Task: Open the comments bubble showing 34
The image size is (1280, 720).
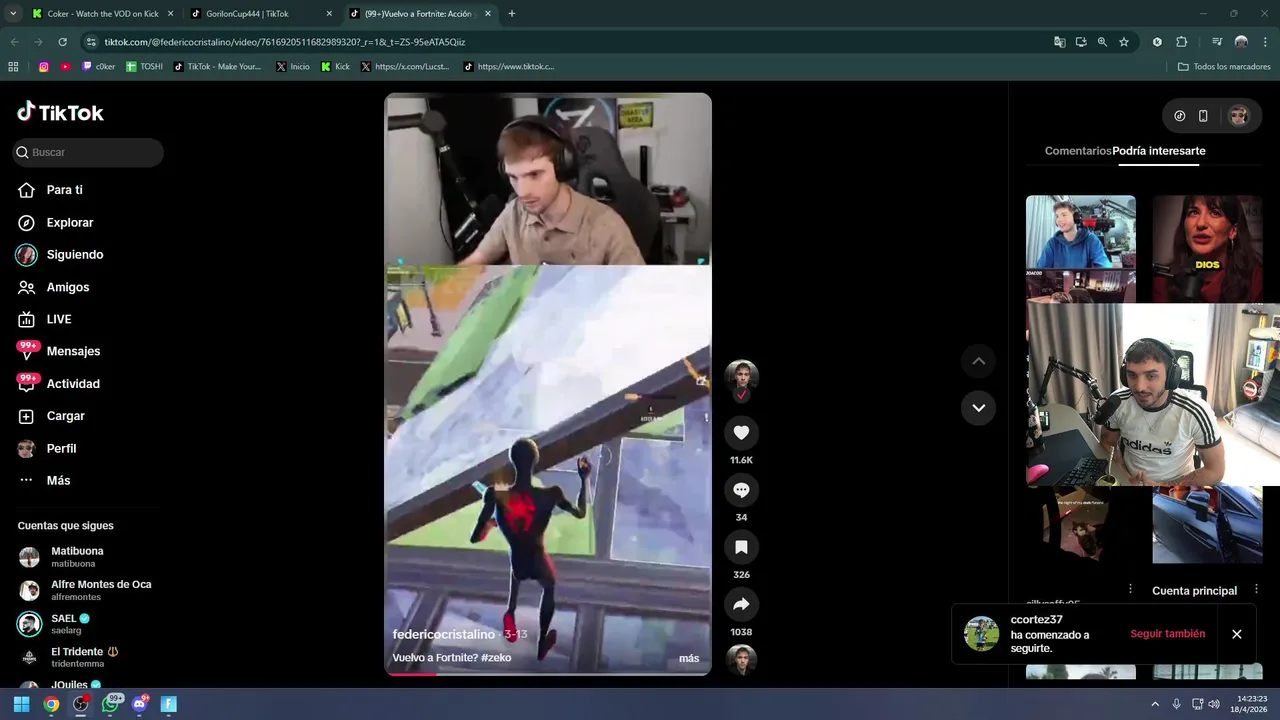Action: (741, 490)
